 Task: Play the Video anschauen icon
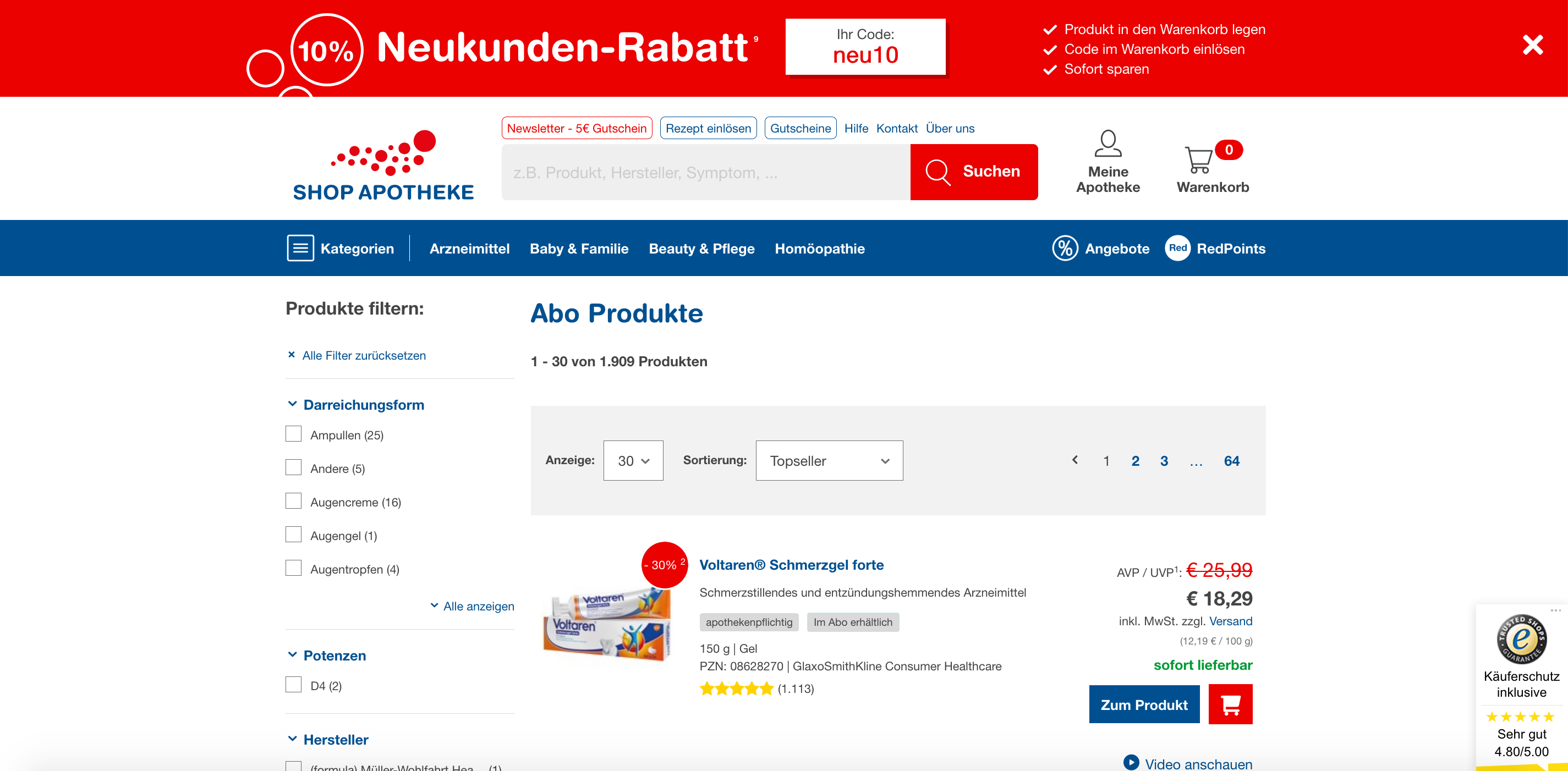point(1131,763)
